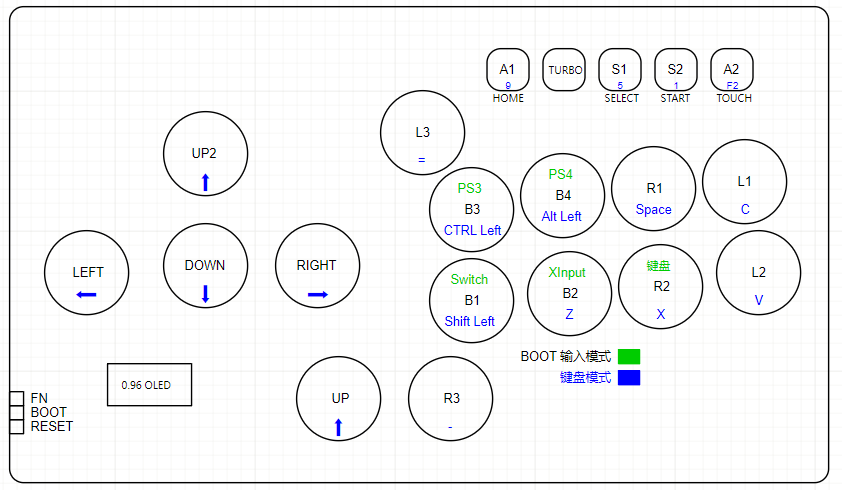Click the green PS3 label
This screenshot has height=490, width=842.
[x=469, y=189]
